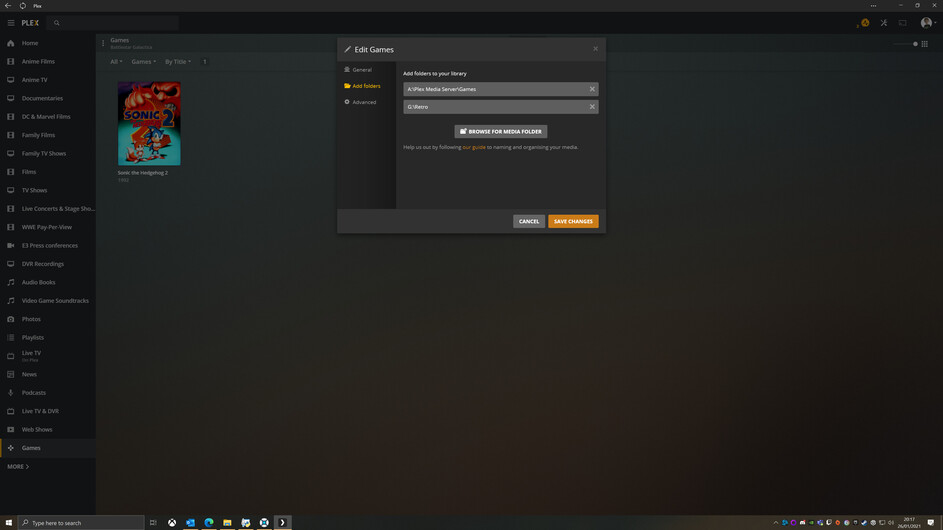Click Audio Books music note icon
The height and width of the screenshot is (530, 943).
pos(11,282)
